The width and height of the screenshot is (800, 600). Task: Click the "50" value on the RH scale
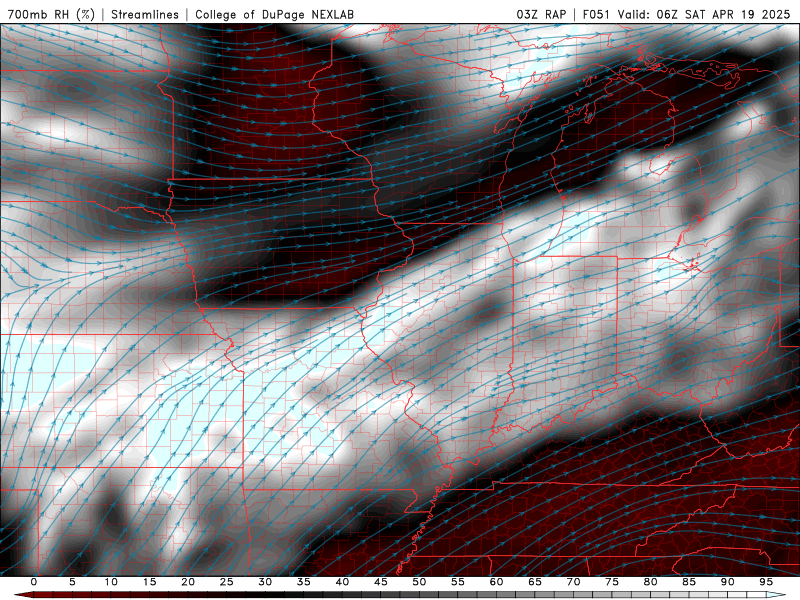tap(419, 582)
